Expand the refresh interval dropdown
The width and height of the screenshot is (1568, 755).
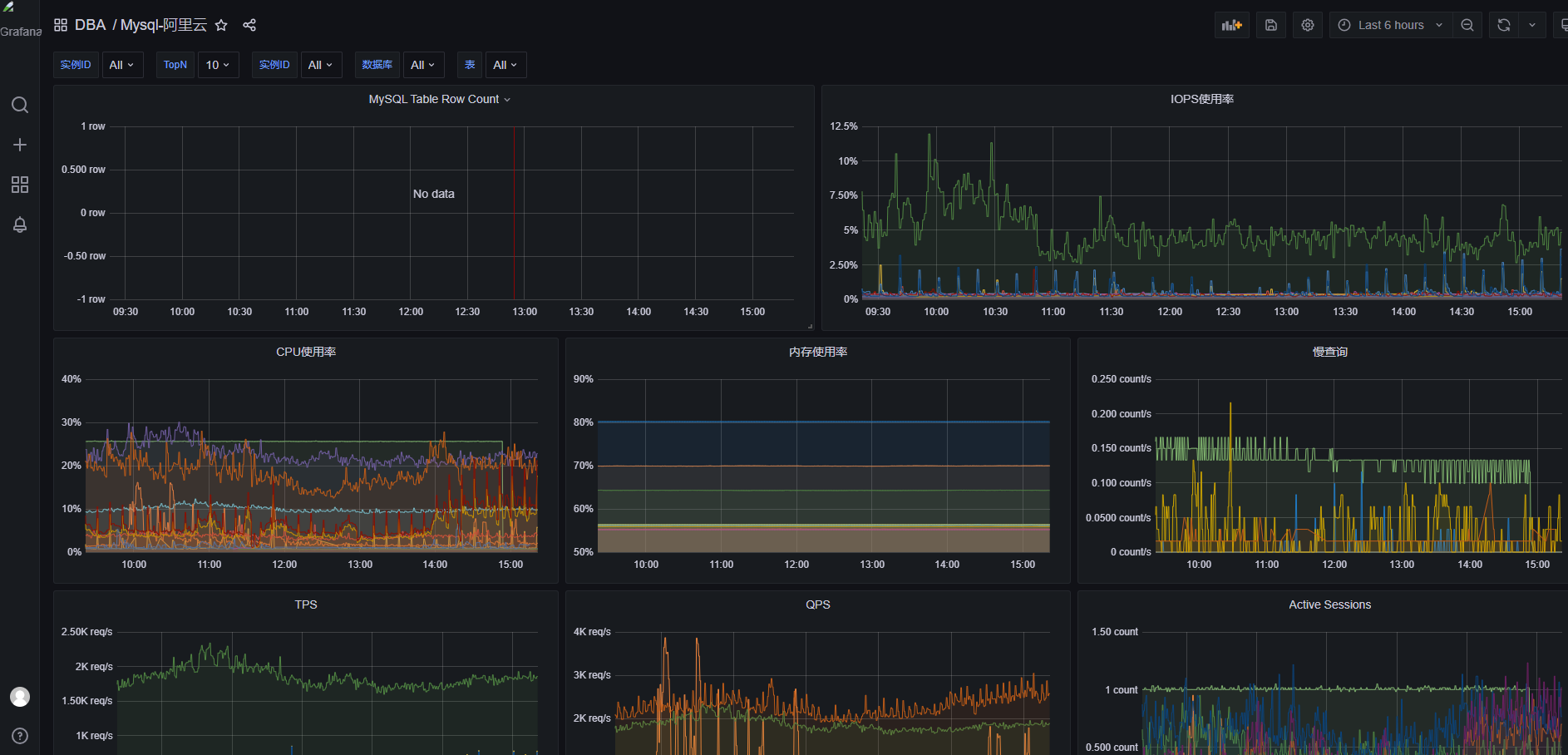point(1532,25)
